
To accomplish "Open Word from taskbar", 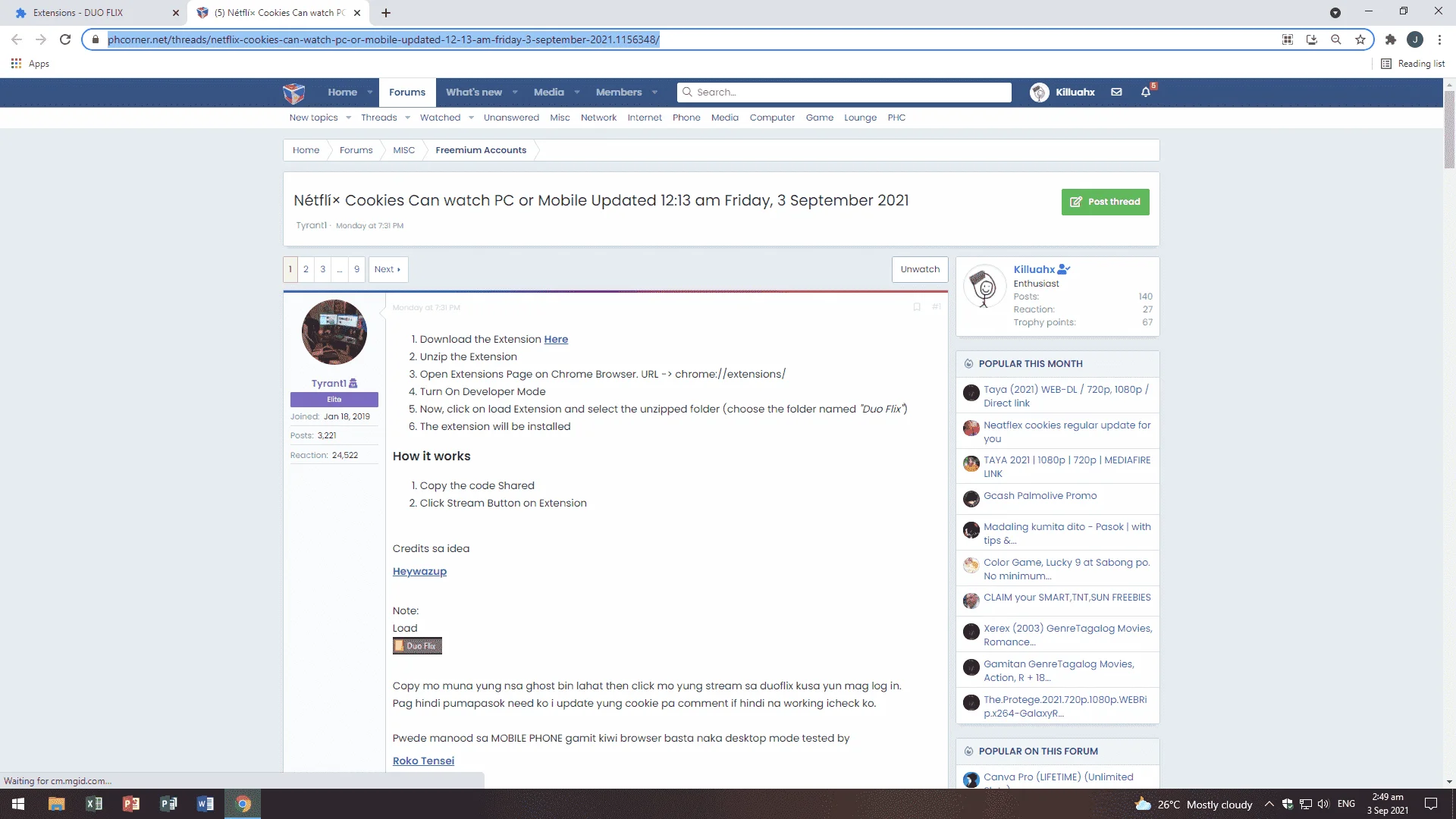I will coord(206,804).
